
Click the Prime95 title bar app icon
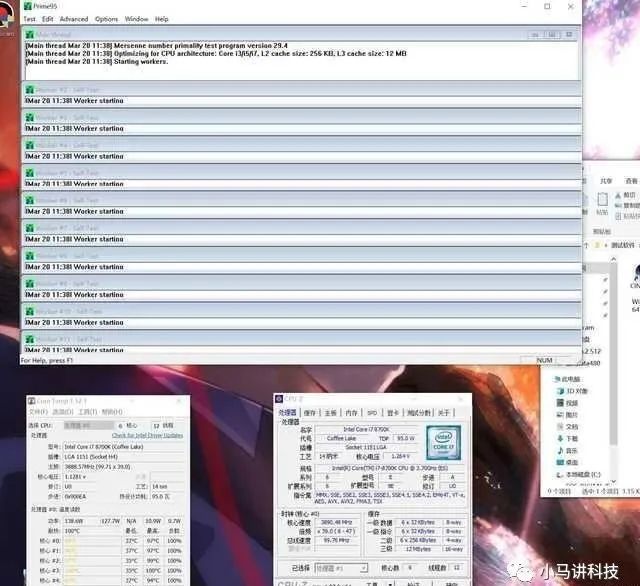pyautogui.click(x=28, y=6)
